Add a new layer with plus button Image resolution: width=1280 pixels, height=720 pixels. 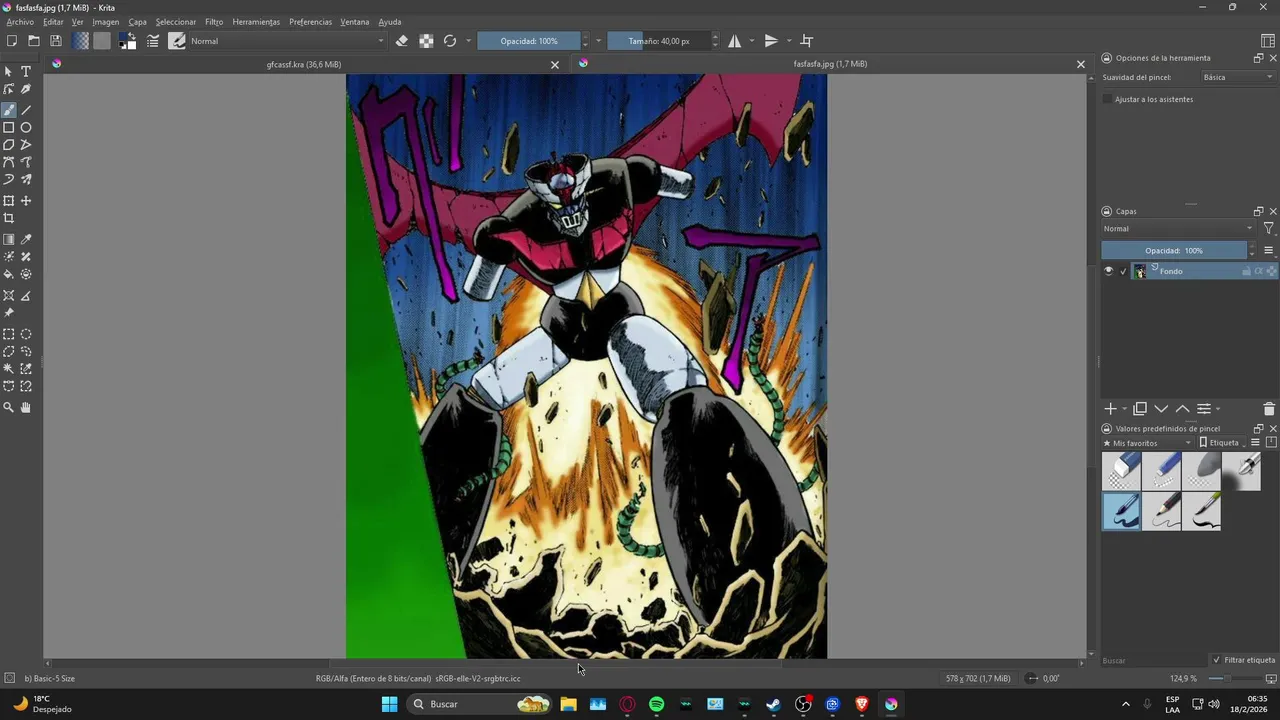[x=1110, y=409]
